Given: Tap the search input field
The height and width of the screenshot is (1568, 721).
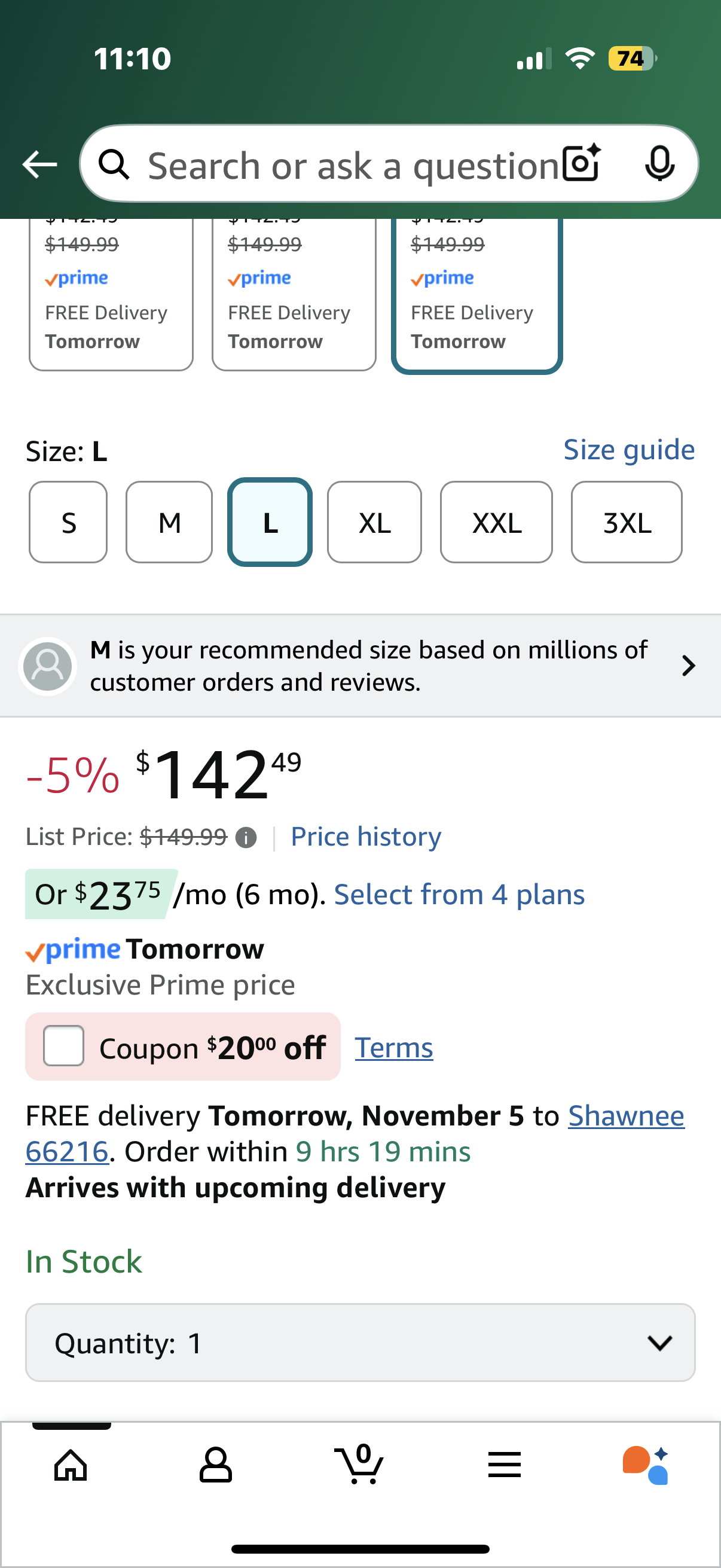Looking at the screenshot, I should tap(353, 164).
